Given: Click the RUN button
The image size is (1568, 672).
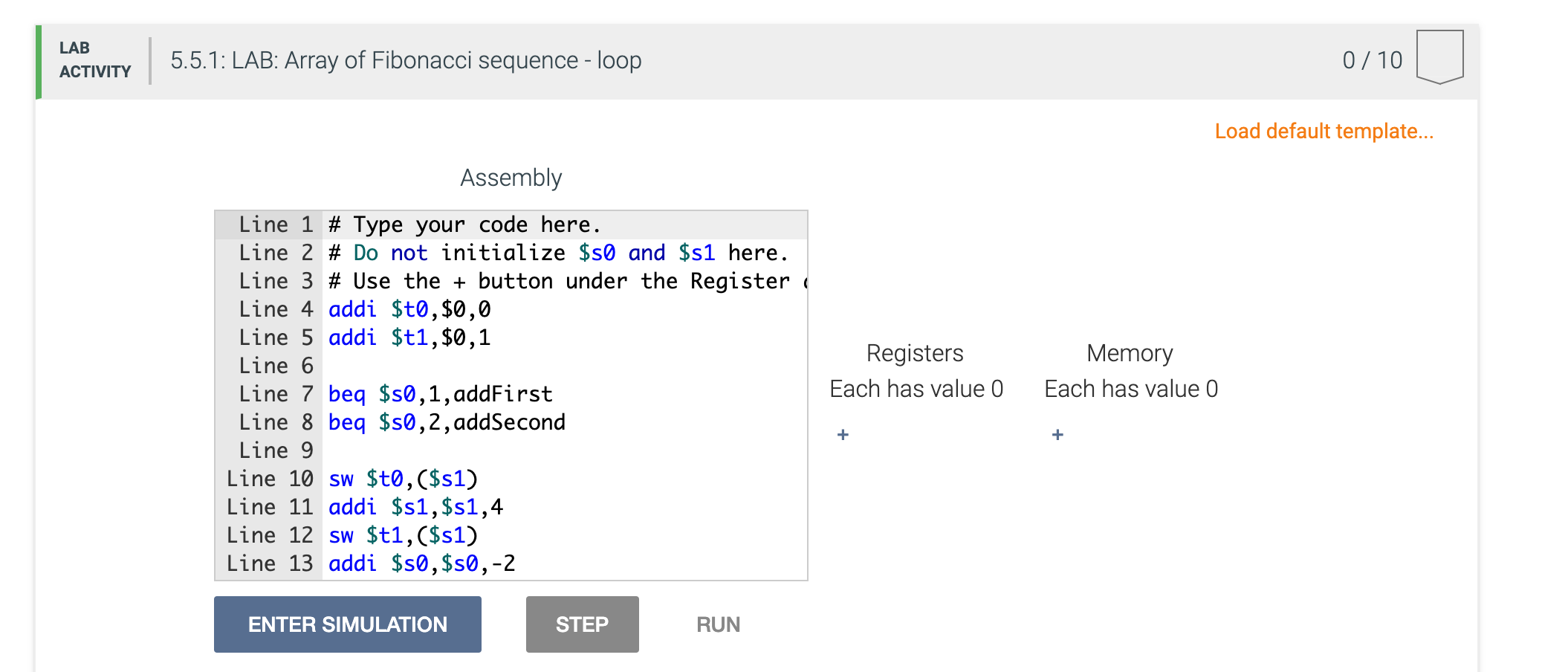Looking at the screenshot, I should coord(718,624).
